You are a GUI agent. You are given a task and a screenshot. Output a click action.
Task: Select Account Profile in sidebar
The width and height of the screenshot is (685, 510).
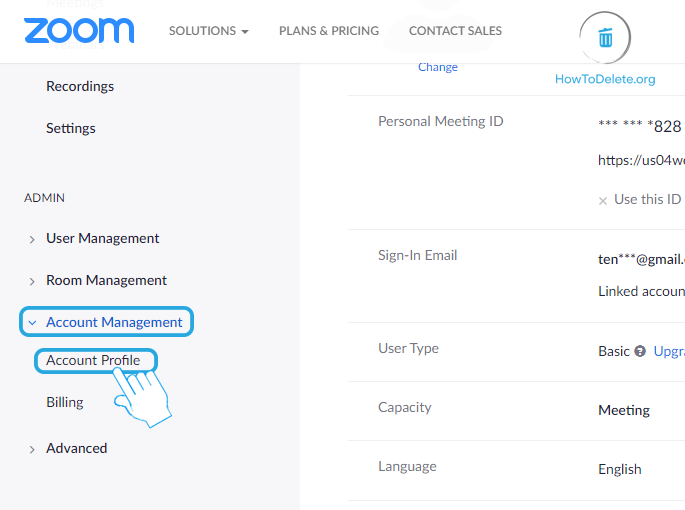[x=93, y=361]
